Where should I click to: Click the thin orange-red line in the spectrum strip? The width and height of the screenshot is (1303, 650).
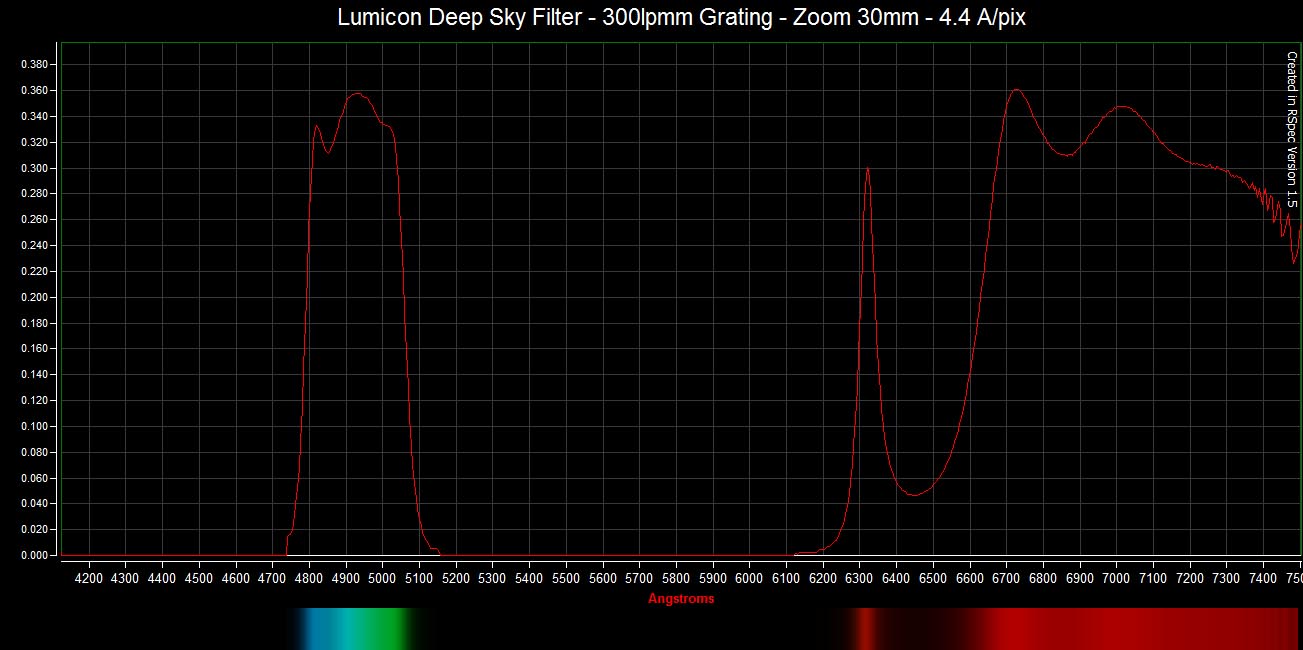point(866,627)
